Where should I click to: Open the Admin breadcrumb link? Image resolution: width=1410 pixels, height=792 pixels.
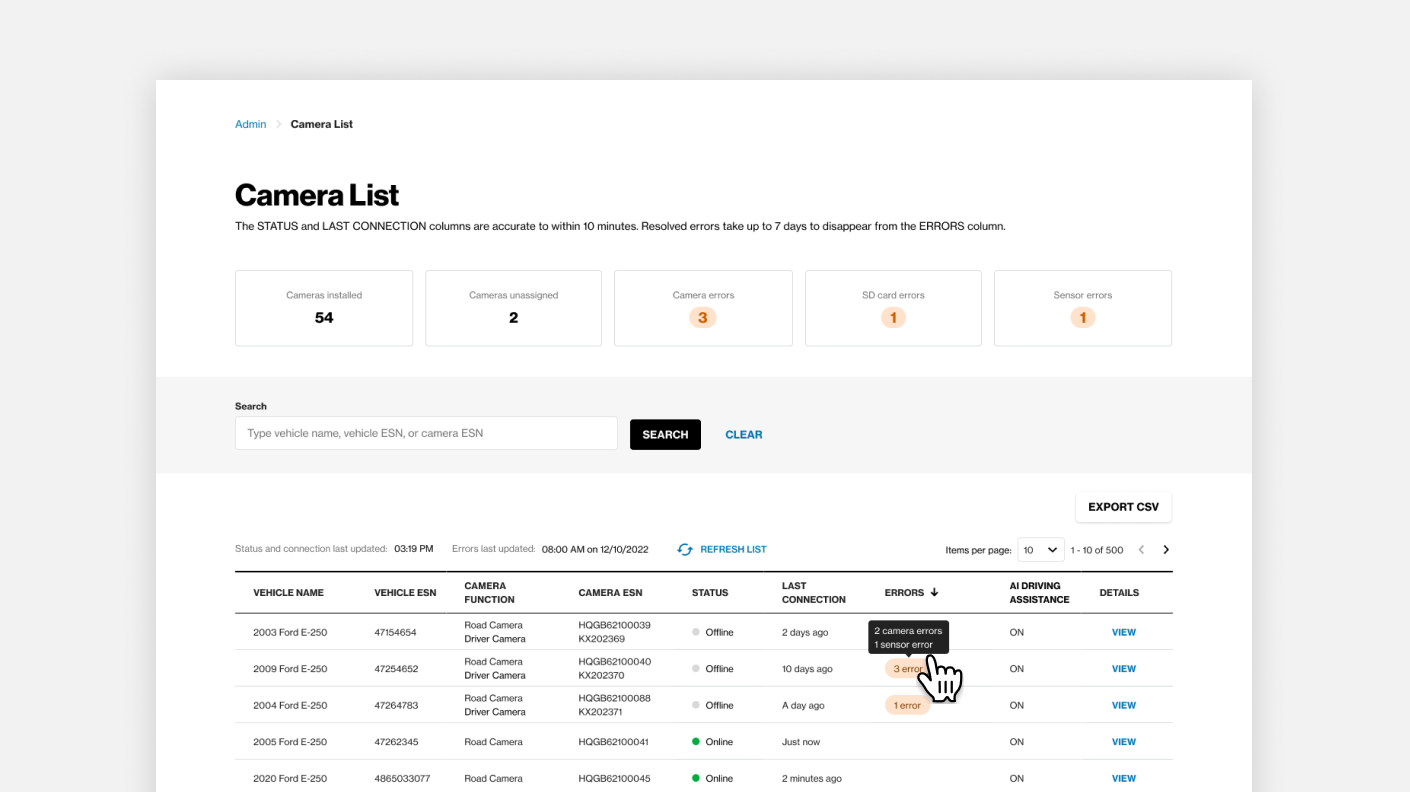pos(250,124)
